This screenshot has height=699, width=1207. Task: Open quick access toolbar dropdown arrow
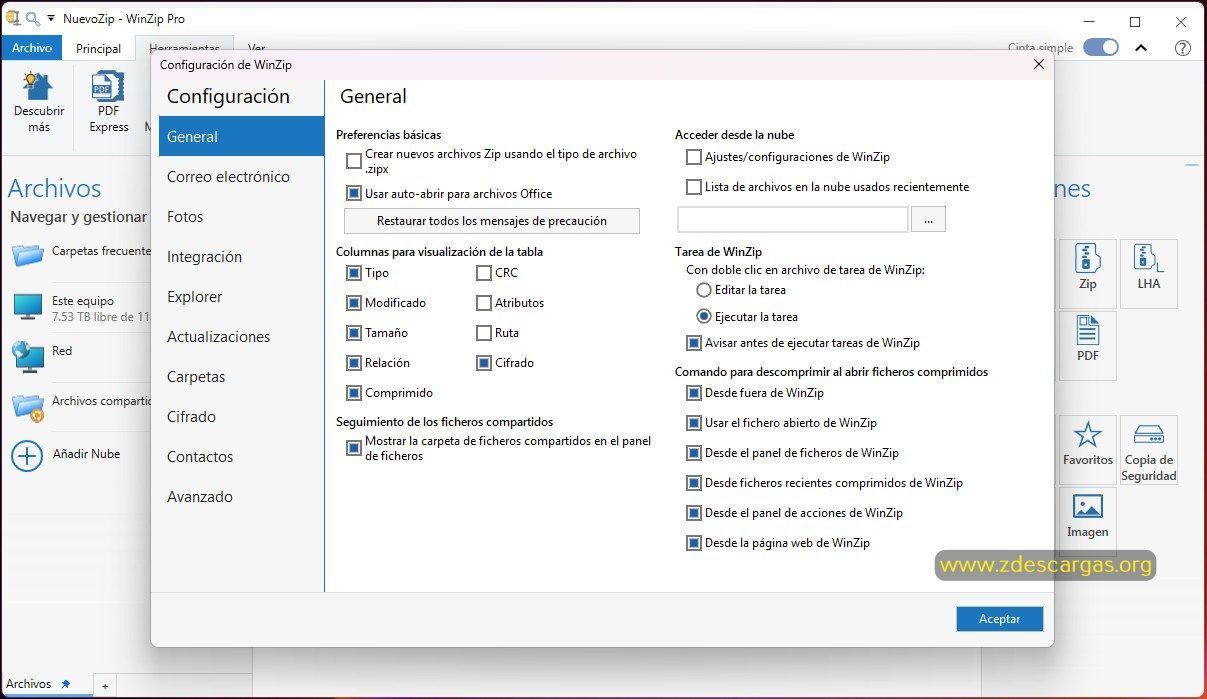coord(51,19)
